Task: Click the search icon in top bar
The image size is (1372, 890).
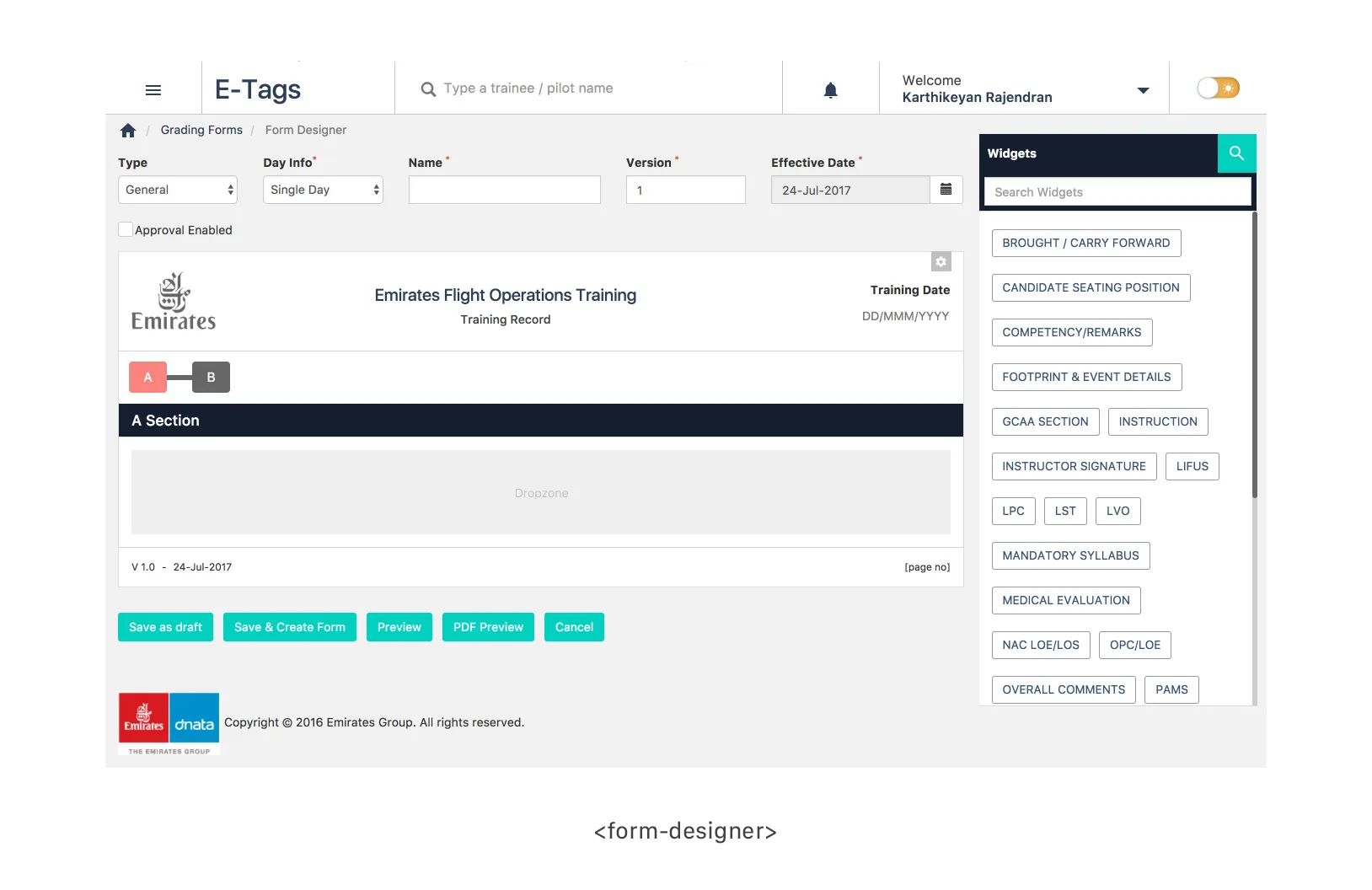Action: pos(428,89)
